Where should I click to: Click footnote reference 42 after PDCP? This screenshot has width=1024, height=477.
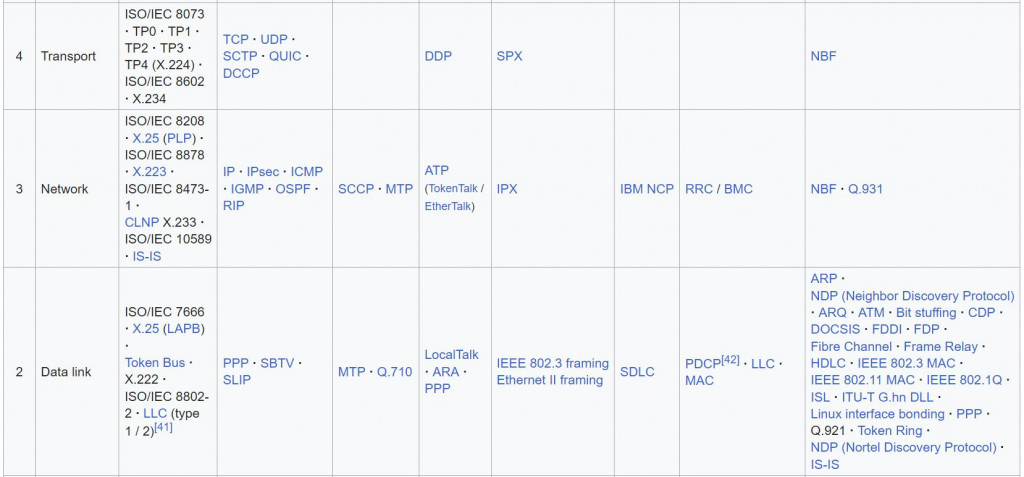click(x=730, y=359)
